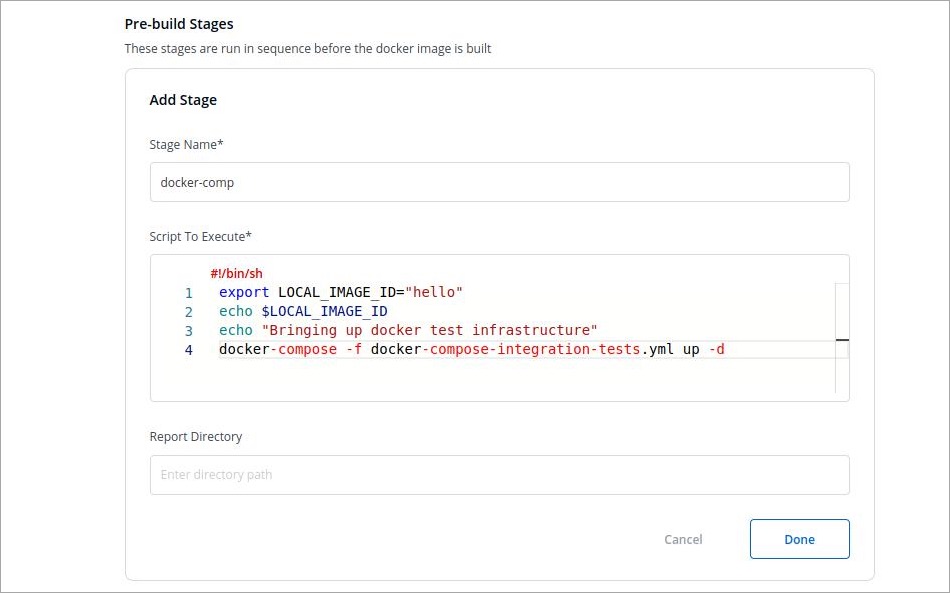Click the script editor scrollbar thumb

[842, 341]
